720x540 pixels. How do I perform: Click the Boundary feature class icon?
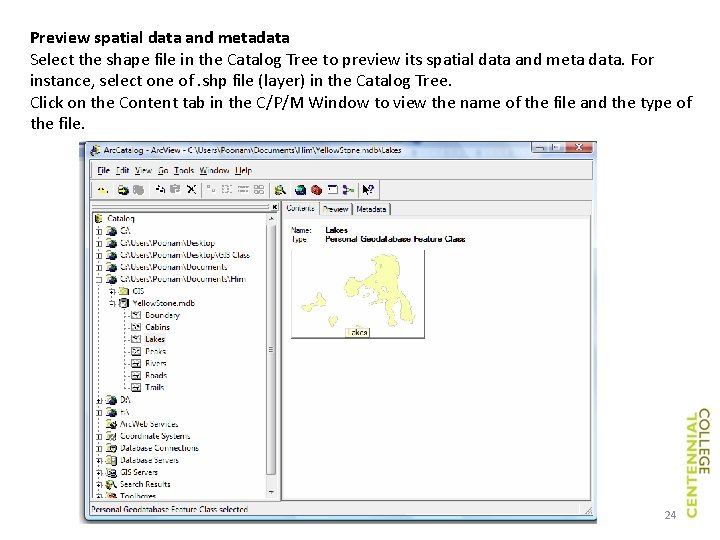[x=136, y=315]
